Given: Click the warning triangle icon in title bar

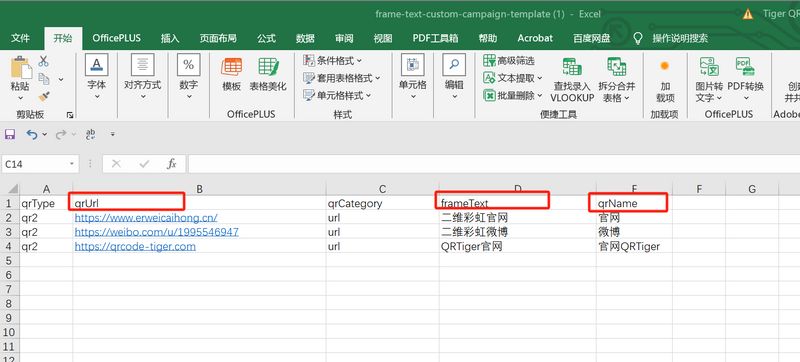Looking at the screenshot, I should tap(748, 14).
